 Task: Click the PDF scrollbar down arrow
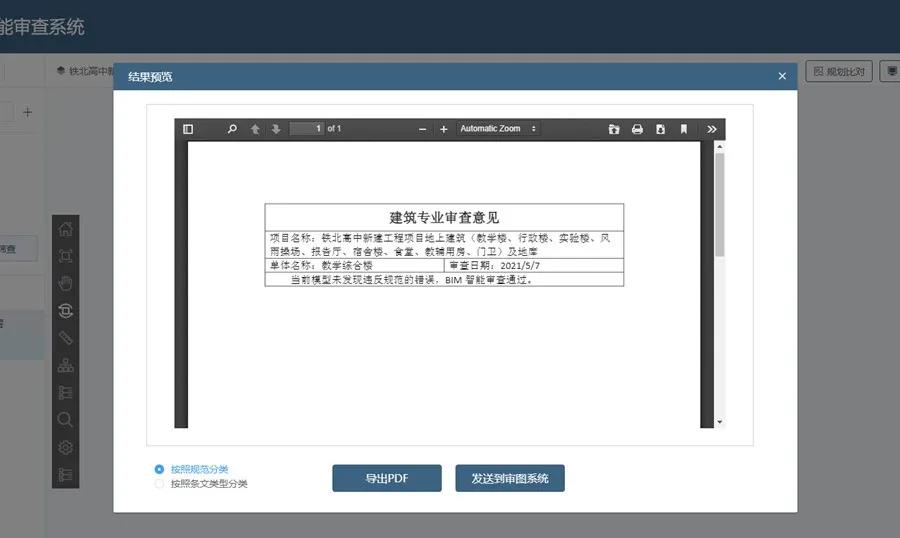point(720,422)
